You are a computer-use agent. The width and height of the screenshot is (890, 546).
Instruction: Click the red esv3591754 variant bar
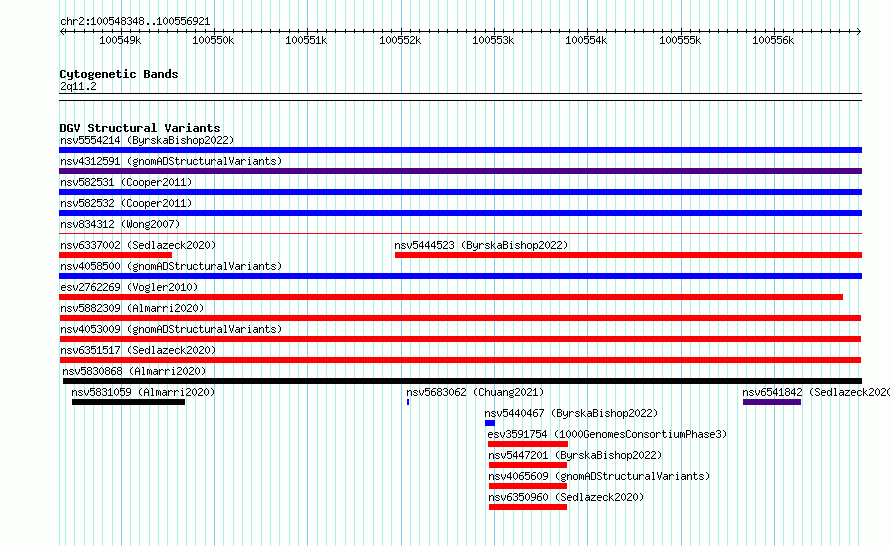528,444
